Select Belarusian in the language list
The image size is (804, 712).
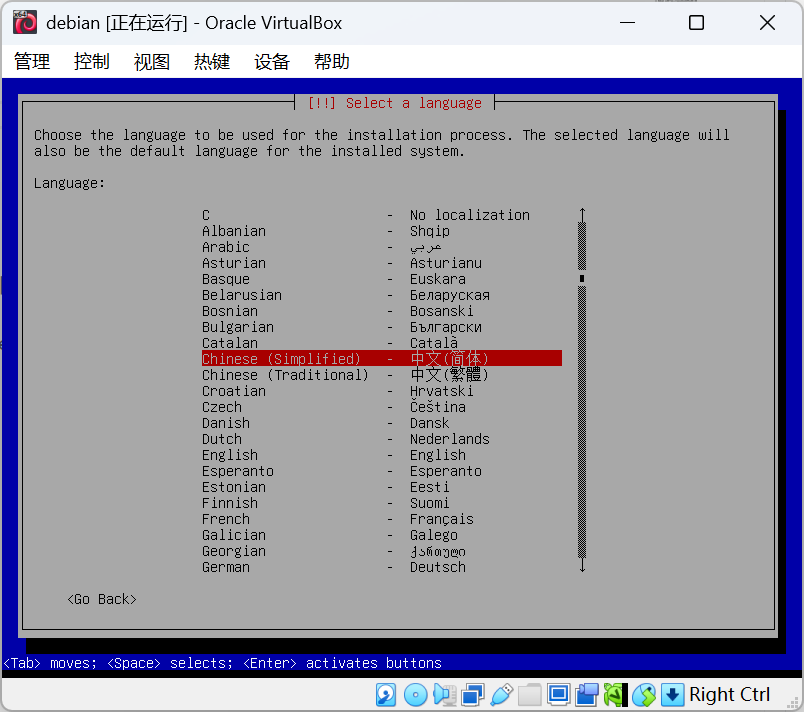(x=382, y=295)
